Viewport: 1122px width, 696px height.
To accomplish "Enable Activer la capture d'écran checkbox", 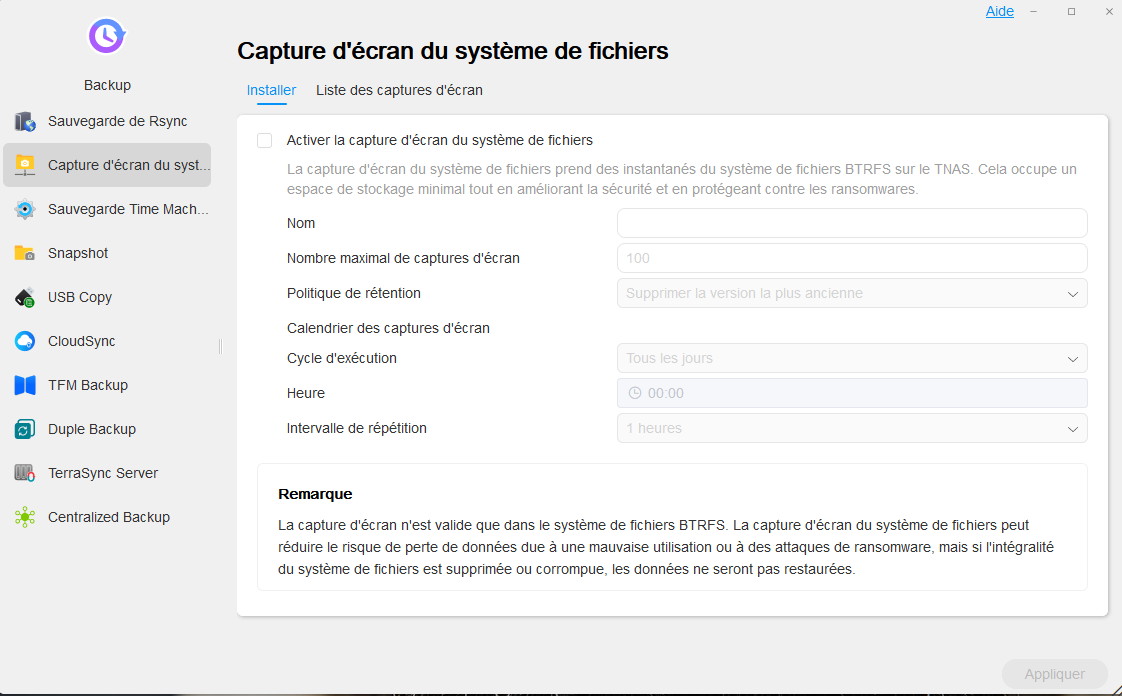I will point(265,141).
